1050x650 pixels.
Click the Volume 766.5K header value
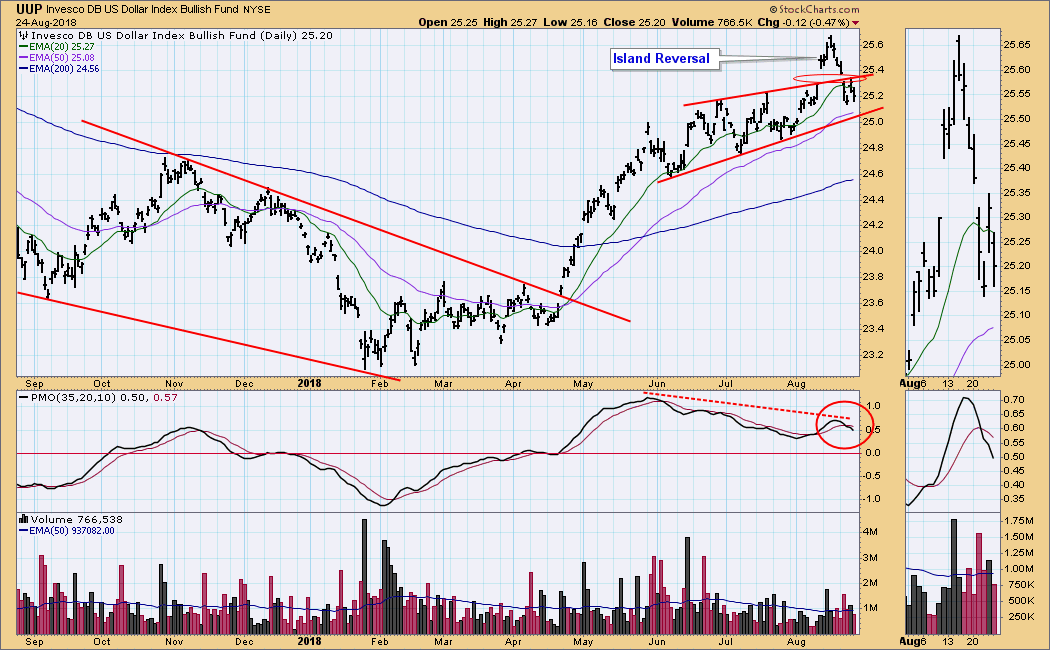(711, 22)
